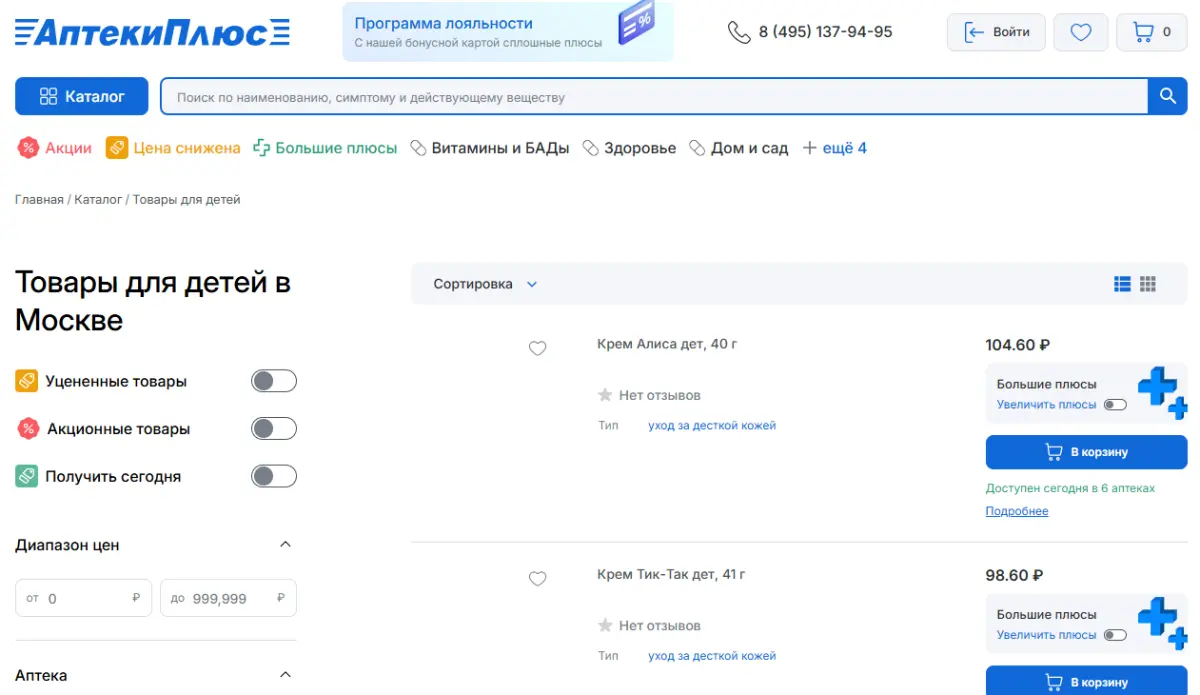Screen dimensions: 1200x695
Task: Open the Цена снижена category
Action: click(x=173, y=148)
